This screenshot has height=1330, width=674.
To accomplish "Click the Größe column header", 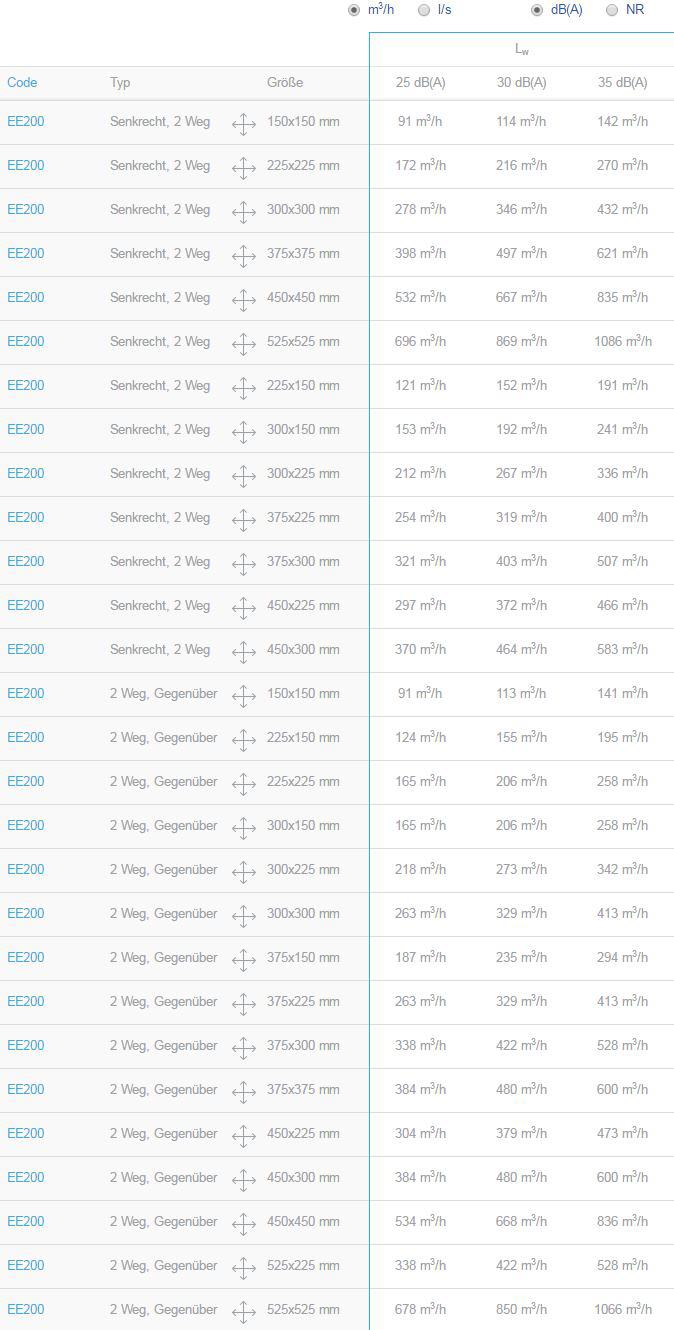I will (x=285, y=82).
